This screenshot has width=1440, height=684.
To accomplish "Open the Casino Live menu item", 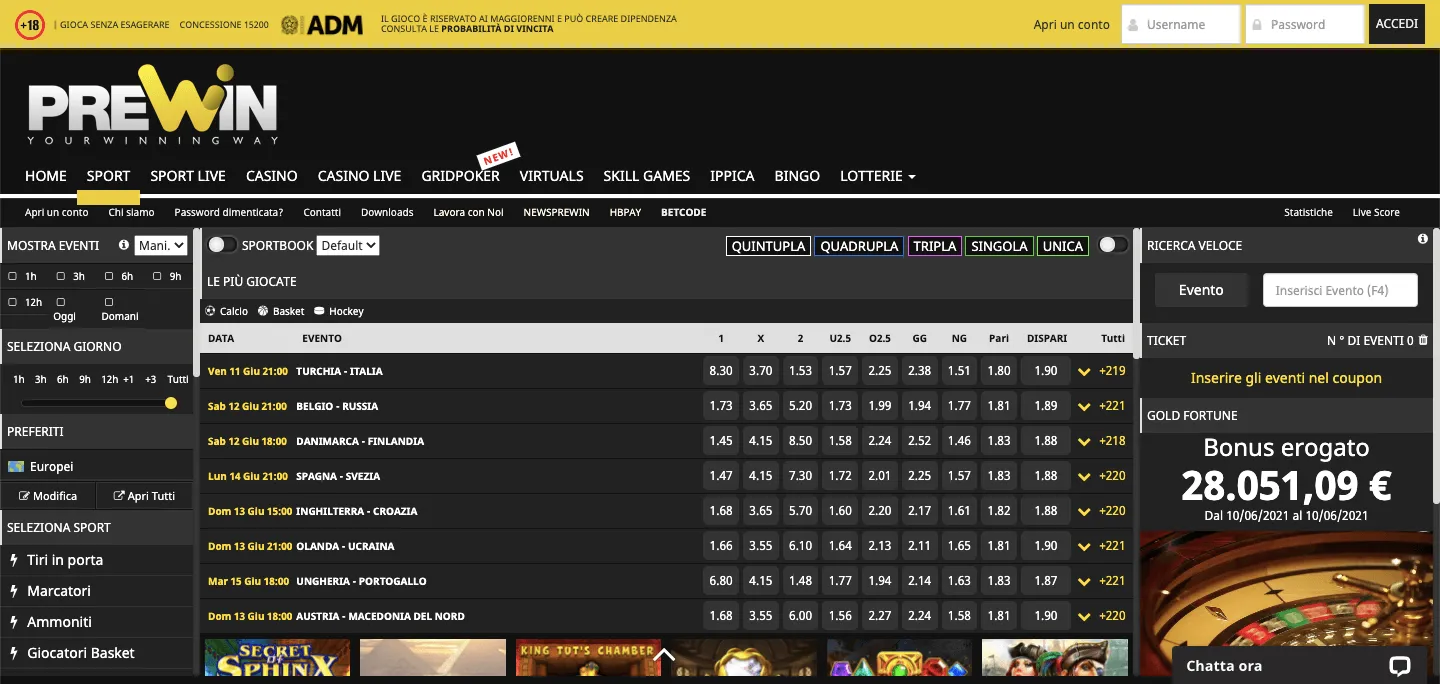I will pyautogui.click(x=359, y=176).
